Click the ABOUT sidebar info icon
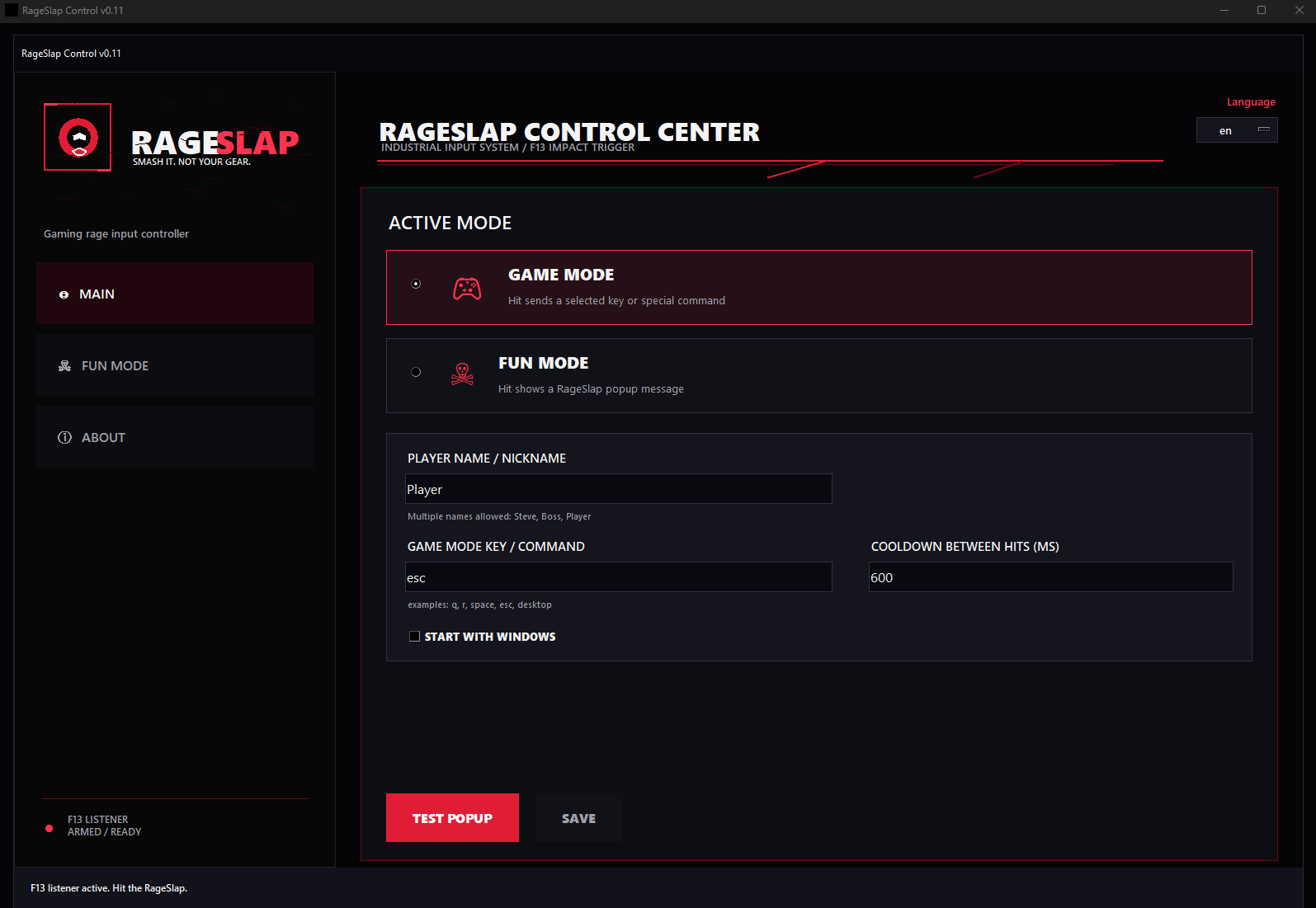Screen dimensions: 1316x908 point(64,438)
